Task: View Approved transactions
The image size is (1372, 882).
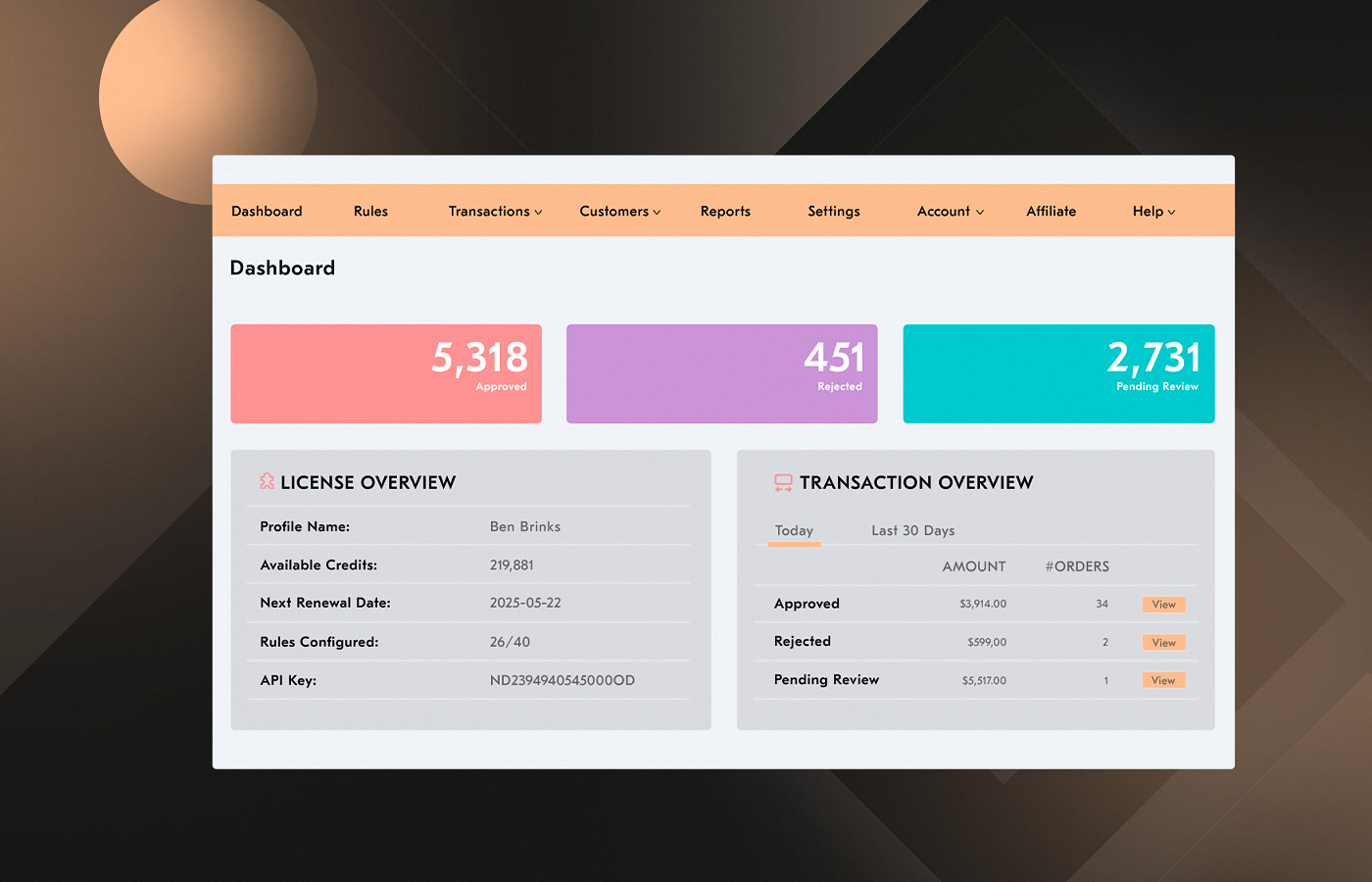Action: point(1164,605)
